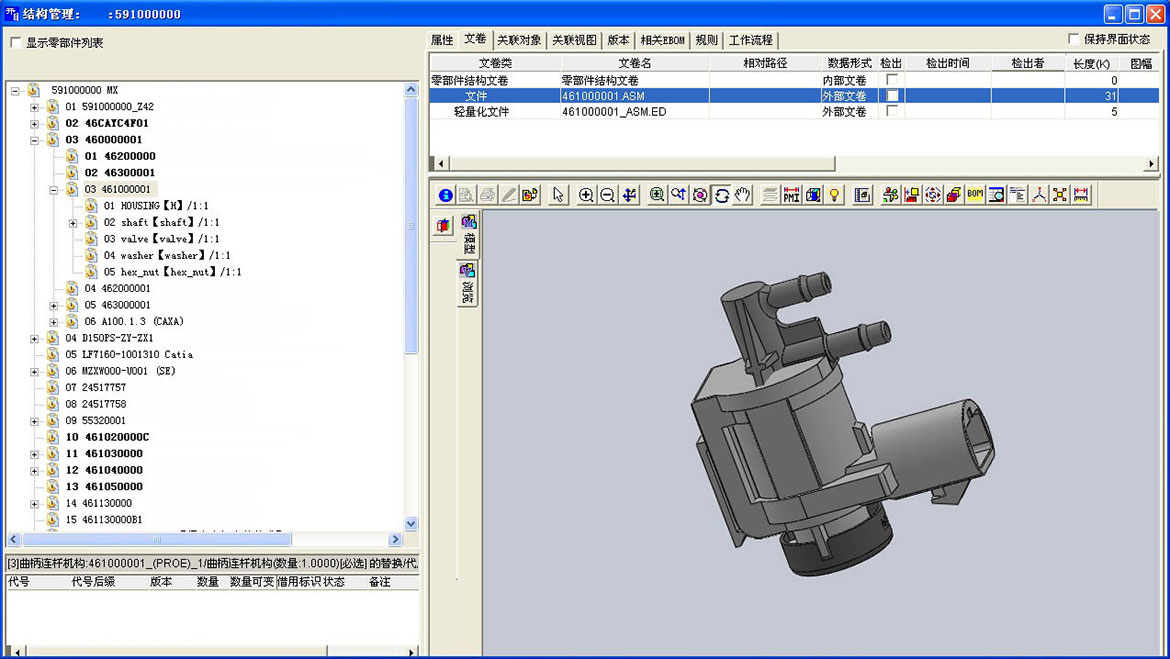The height and width of the screenshot is (659, 1170).
Task: Open the BOM toolbar icon
Action: (x=975, y=195)
